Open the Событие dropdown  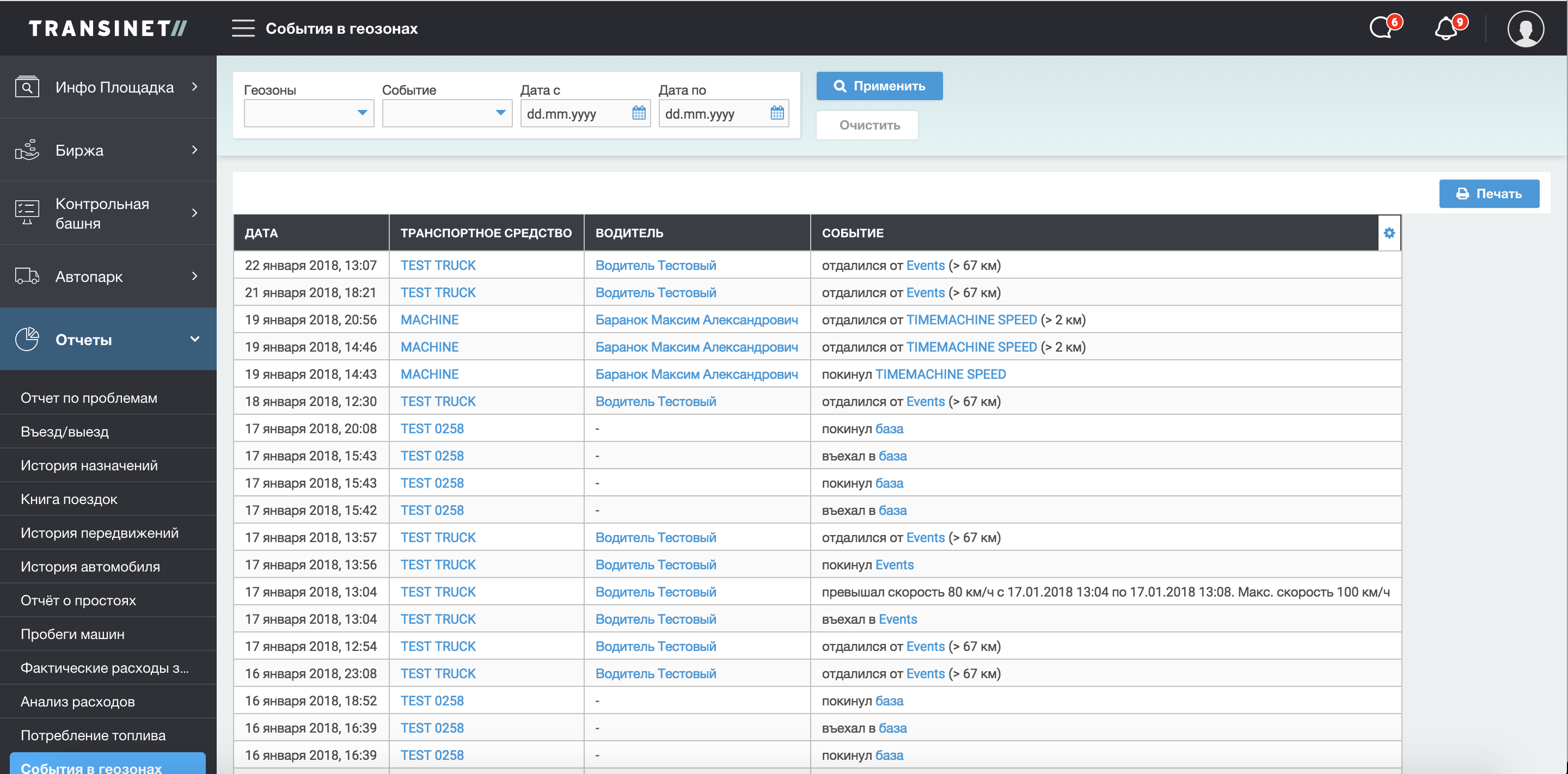tap(447, 113)
